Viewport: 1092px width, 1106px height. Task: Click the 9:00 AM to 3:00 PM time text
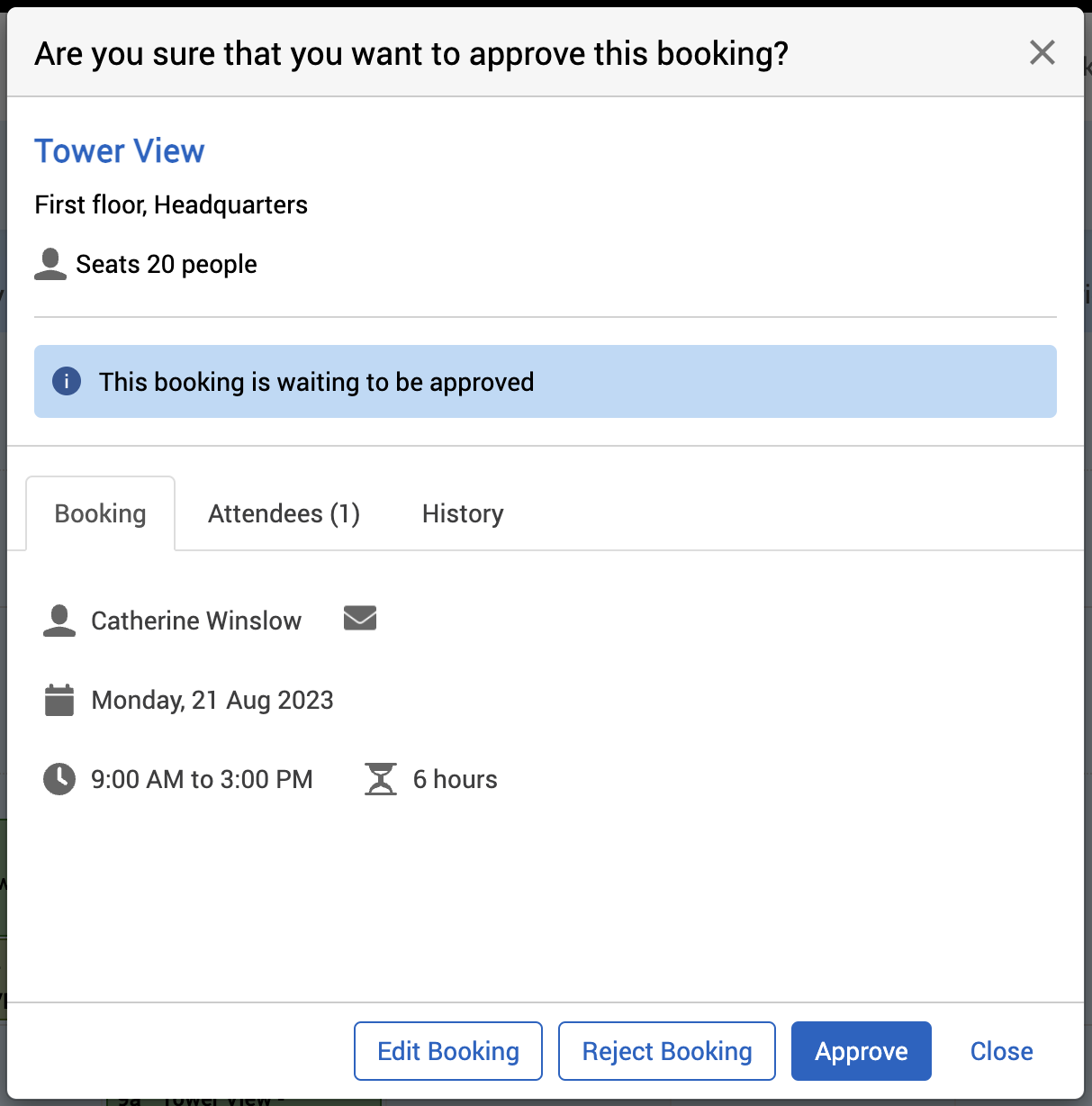202,779
